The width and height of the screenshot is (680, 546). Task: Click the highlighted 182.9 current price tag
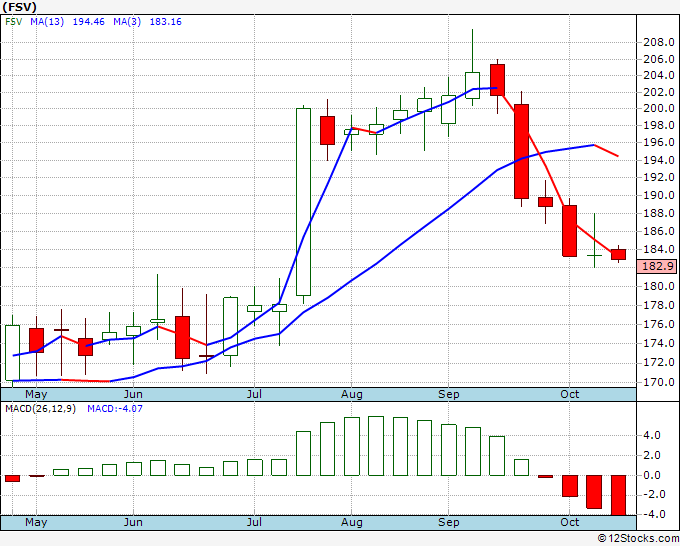(657, 266)
